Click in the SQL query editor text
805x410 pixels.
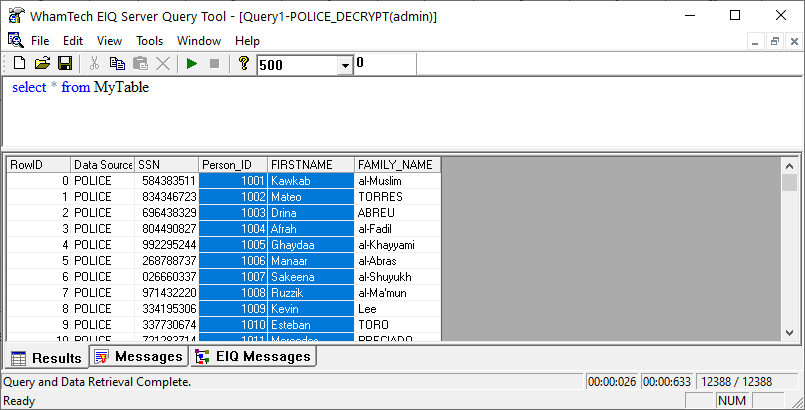tap(80, 87)
